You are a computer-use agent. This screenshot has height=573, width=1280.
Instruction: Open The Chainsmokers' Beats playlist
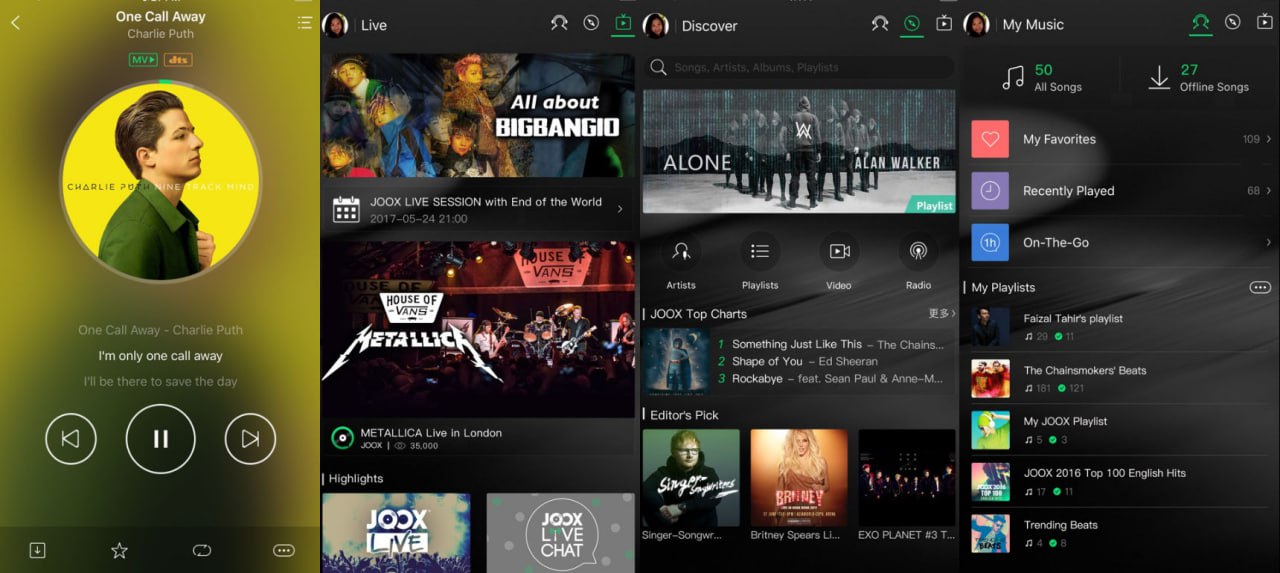tap(1085, 378)
